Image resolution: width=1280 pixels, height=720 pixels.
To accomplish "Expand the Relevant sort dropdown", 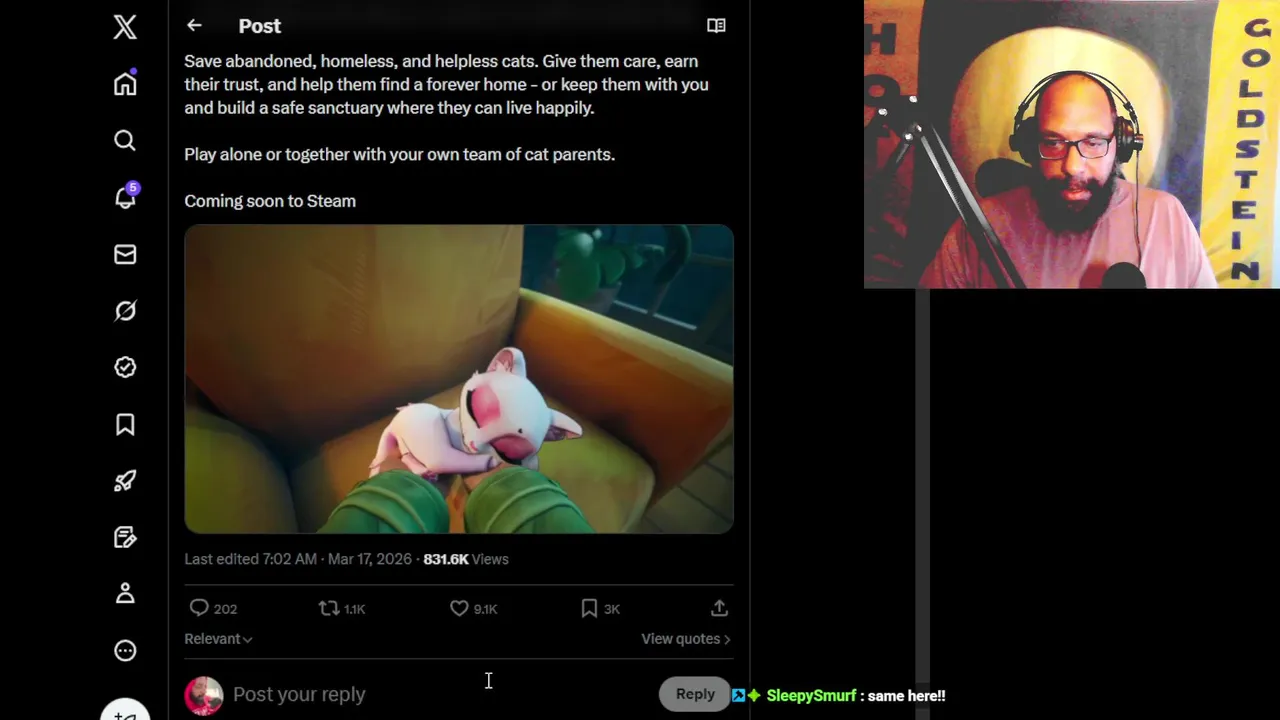I will (218, 639).
